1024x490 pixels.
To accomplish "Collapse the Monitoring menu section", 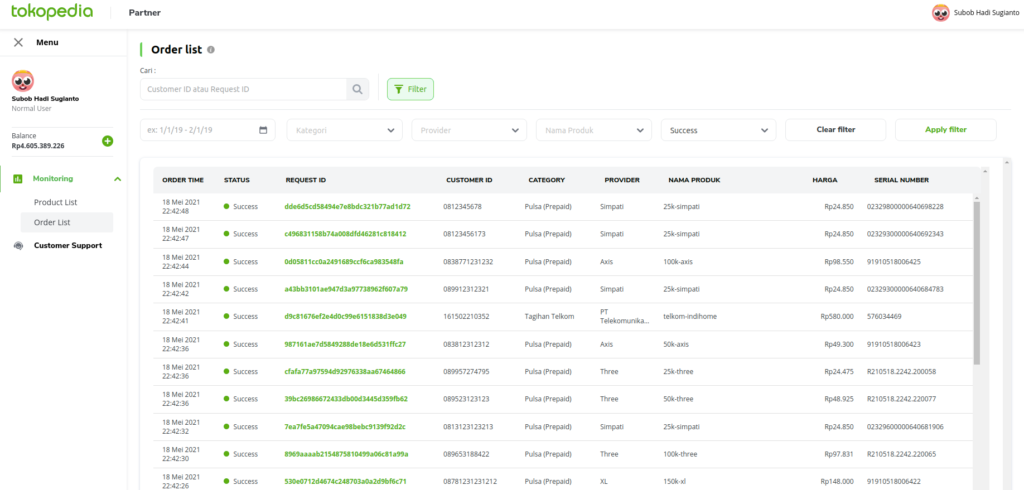I will 117,179.
